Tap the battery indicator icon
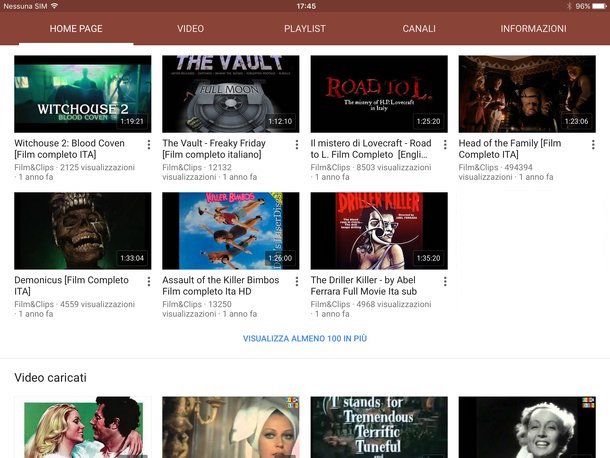Image resolution: width=610 pixels, height=458 pixels. (600, 6)
